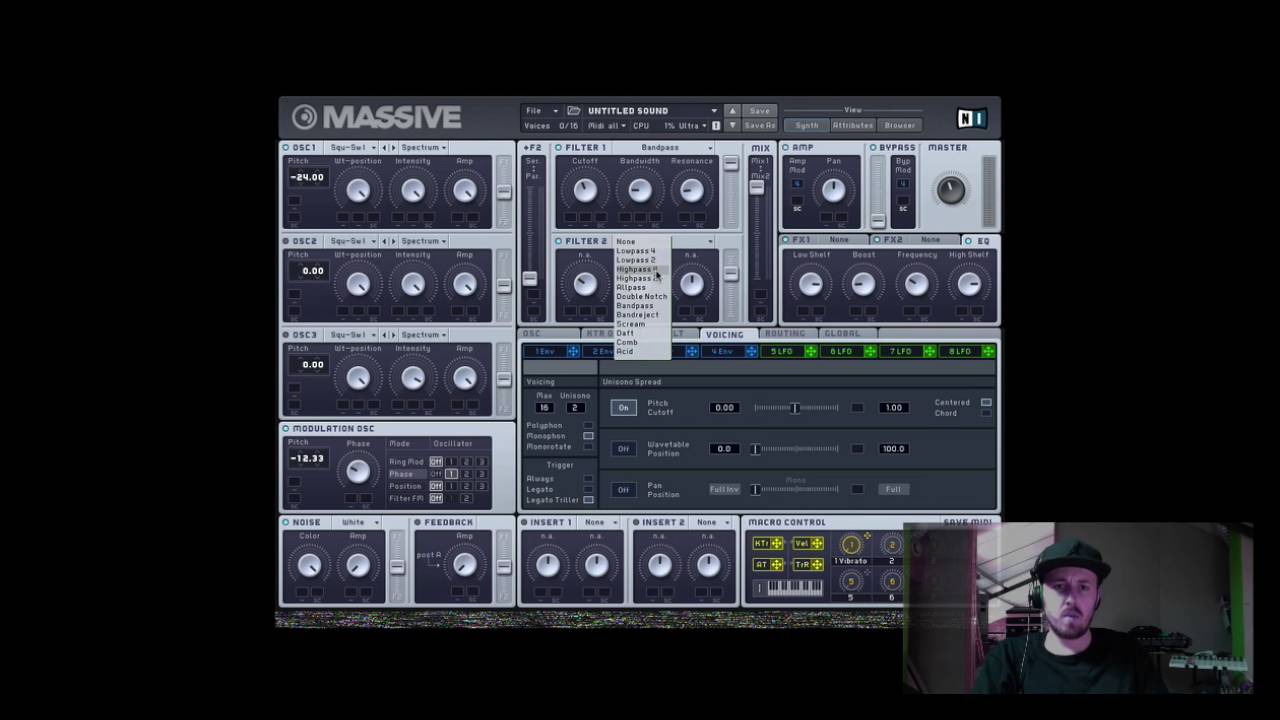Click the Unisono Pitch Cutoff slider
The width and height of the screenshot is (1280, 720).
point(796,408)
